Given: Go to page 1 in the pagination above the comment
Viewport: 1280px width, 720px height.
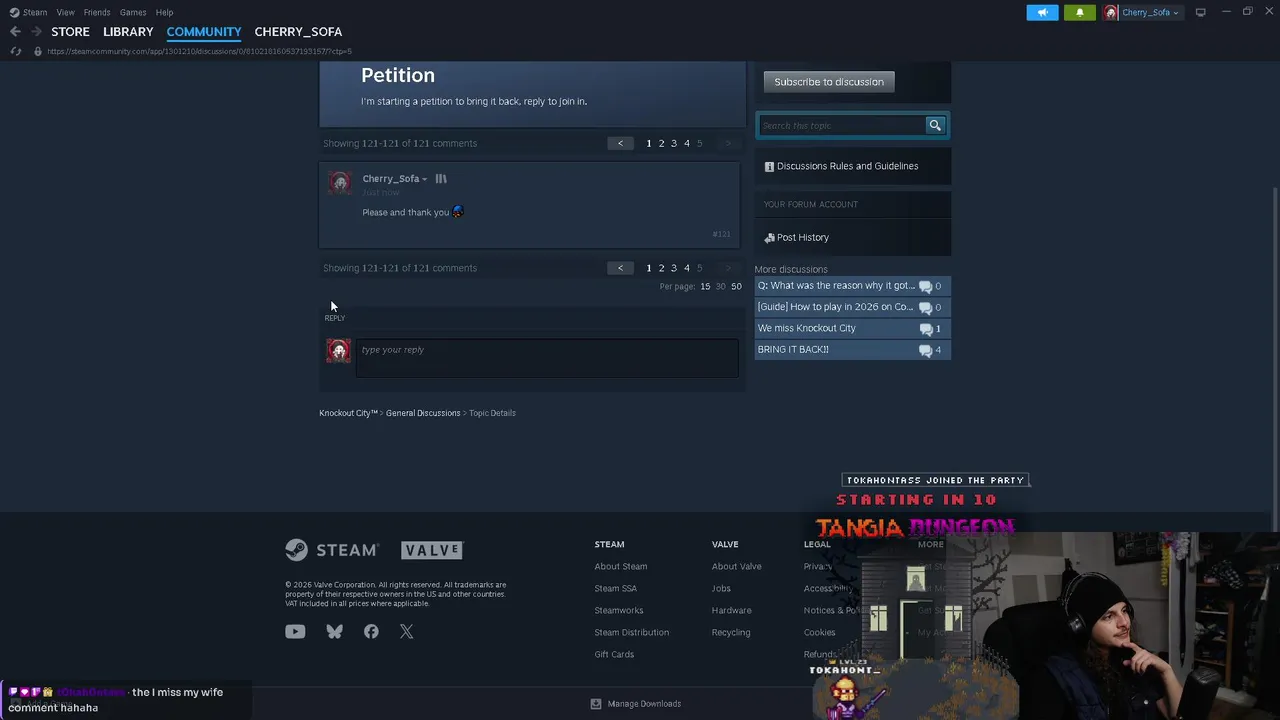Looking at the screenshot, I should [649, 143].
